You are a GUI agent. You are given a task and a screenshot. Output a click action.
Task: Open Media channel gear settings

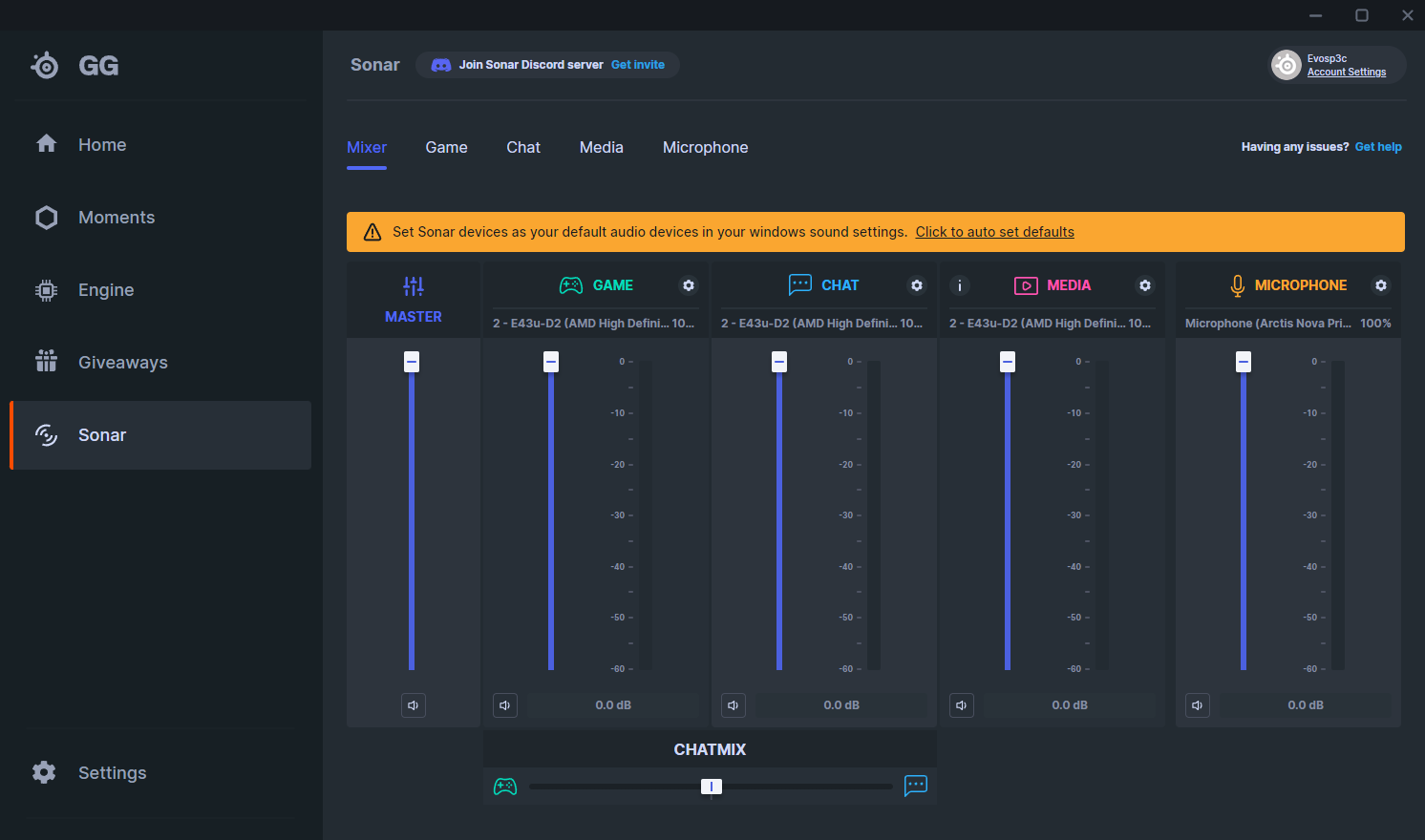coord(1145,285)
